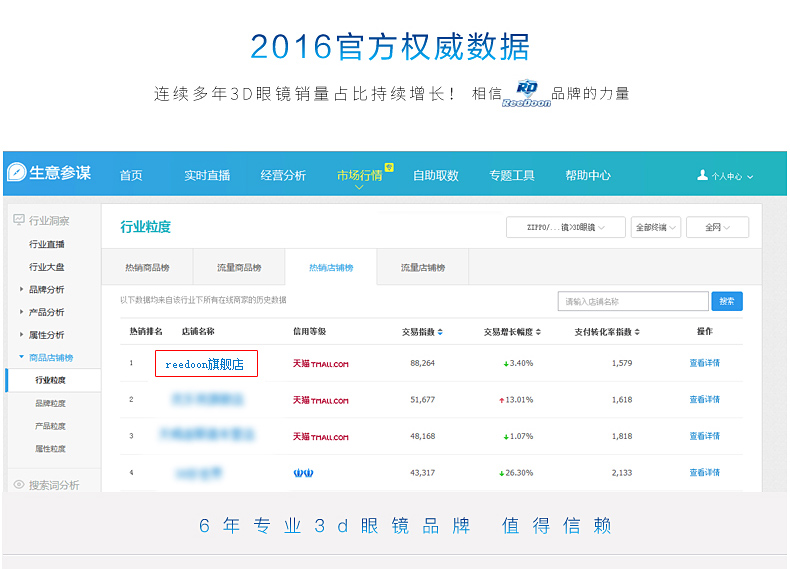
Task: Click the blurred shop name in row 3
Action: pos(207,434)
